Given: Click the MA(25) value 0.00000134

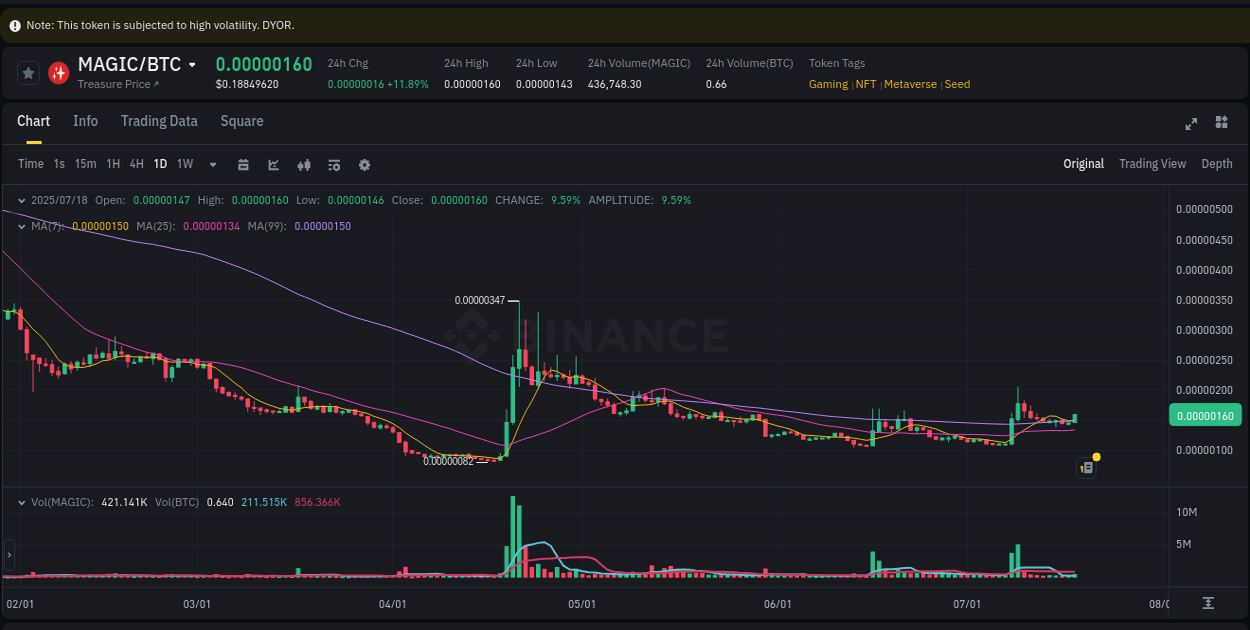Looking at the screenshot, I should tap(211, 226).
